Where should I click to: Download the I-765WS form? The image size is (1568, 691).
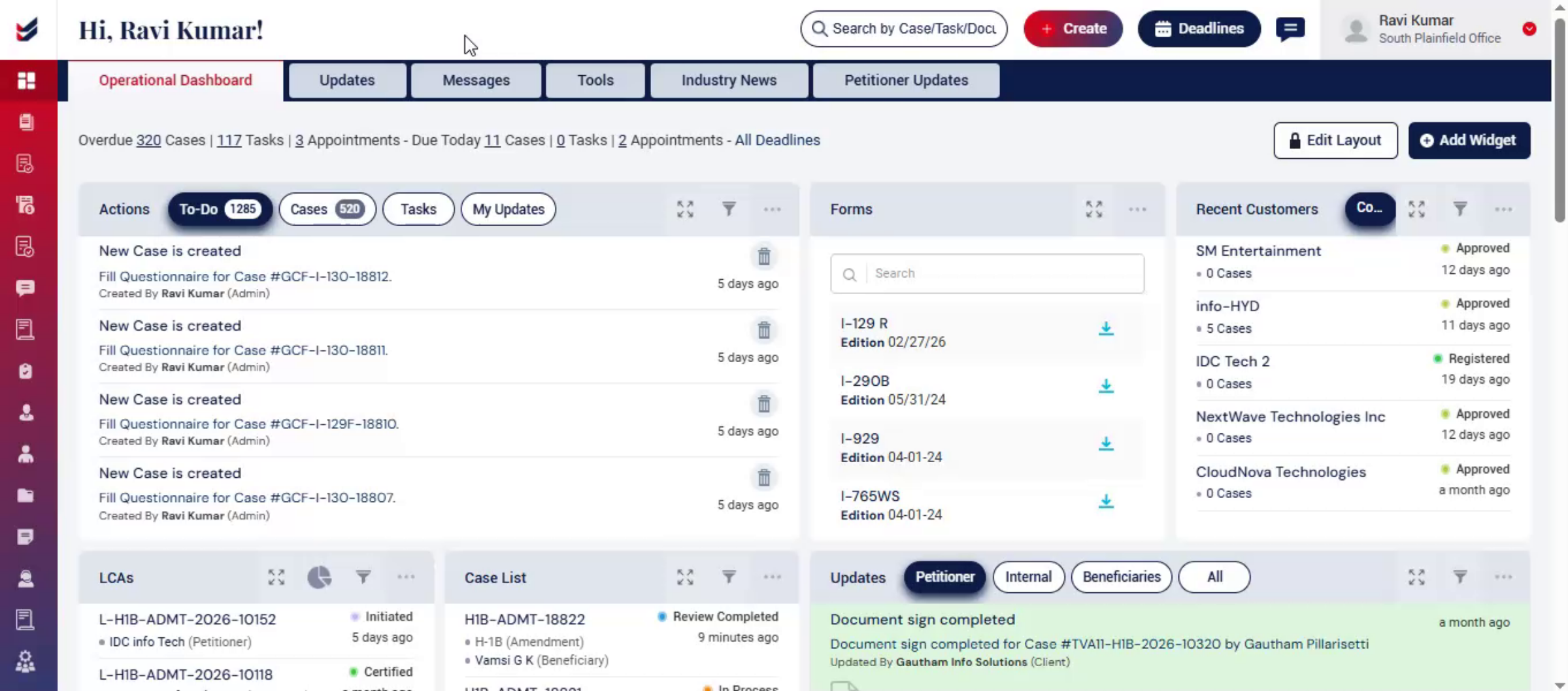click(x=1106, y=501)
